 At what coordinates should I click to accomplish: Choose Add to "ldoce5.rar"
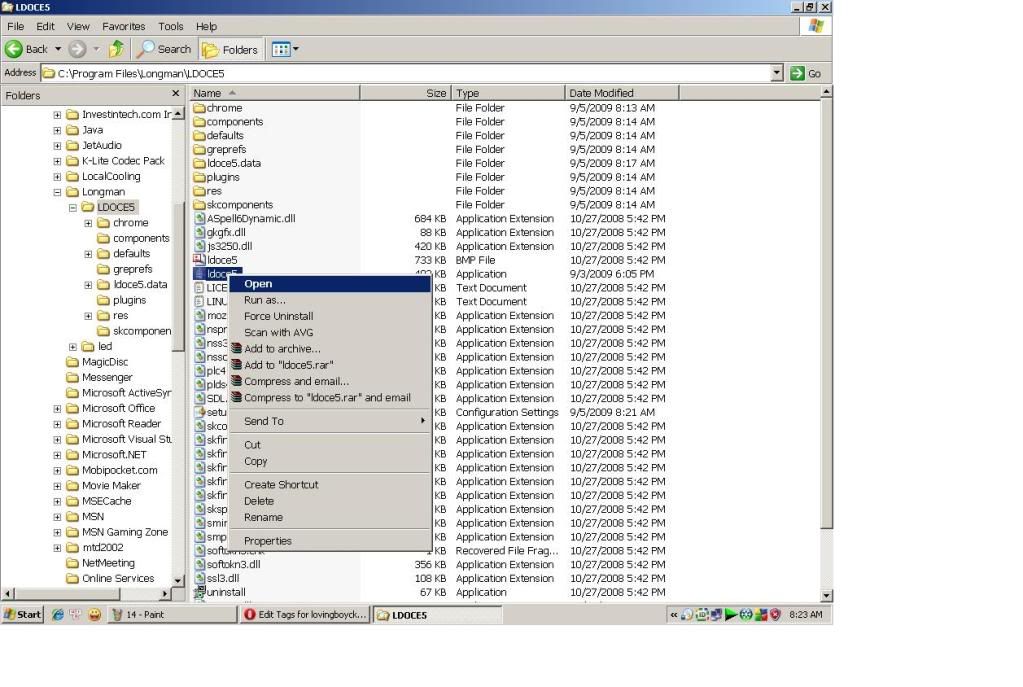tap(329, 365)
